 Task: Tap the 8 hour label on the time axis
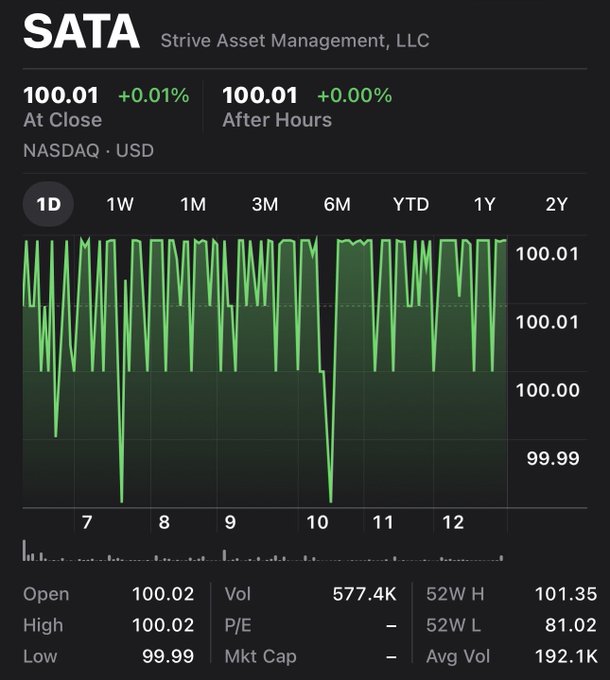164,523
